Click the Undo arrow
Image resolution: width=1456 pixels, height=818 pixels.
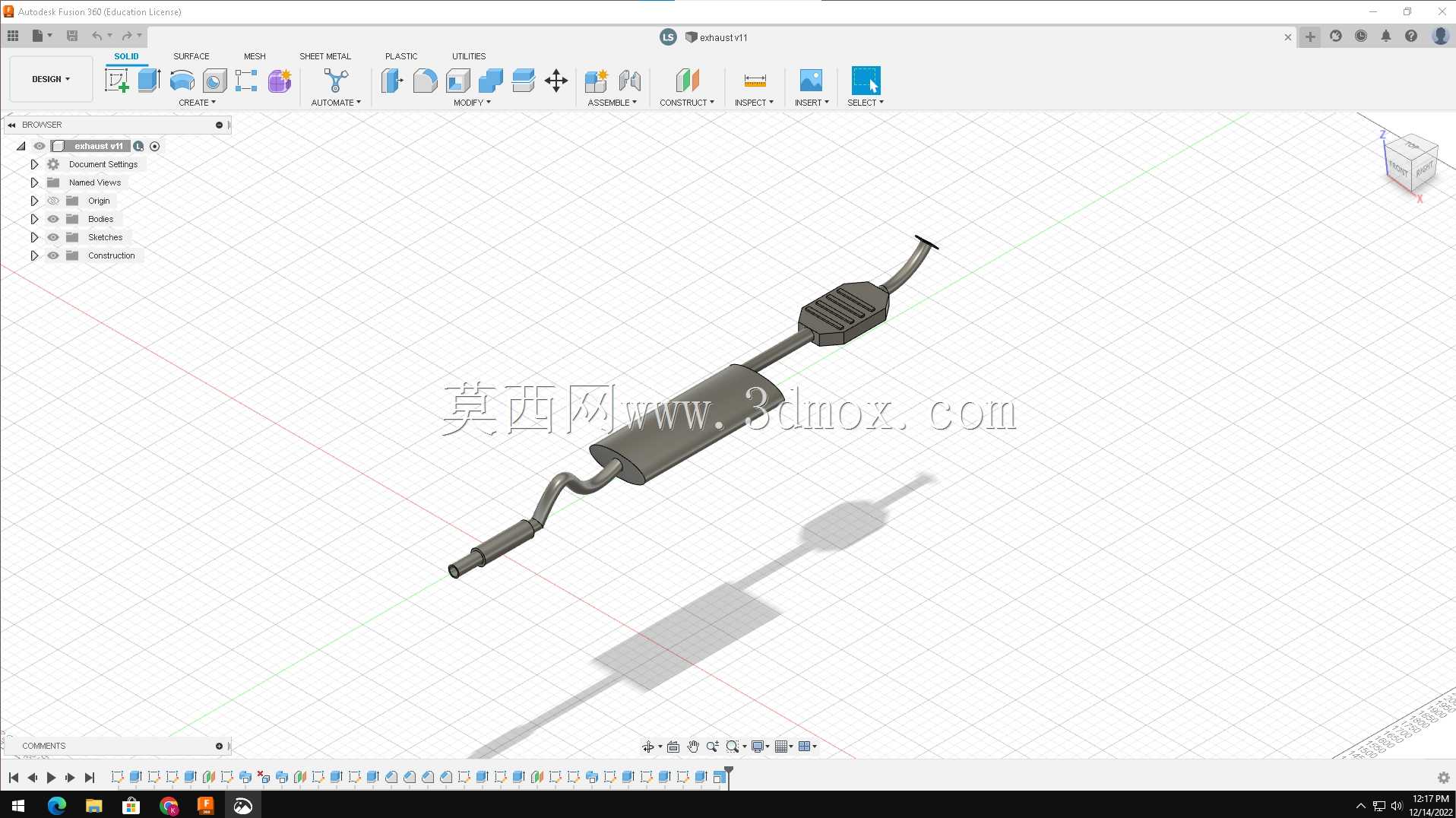(97, 36)
